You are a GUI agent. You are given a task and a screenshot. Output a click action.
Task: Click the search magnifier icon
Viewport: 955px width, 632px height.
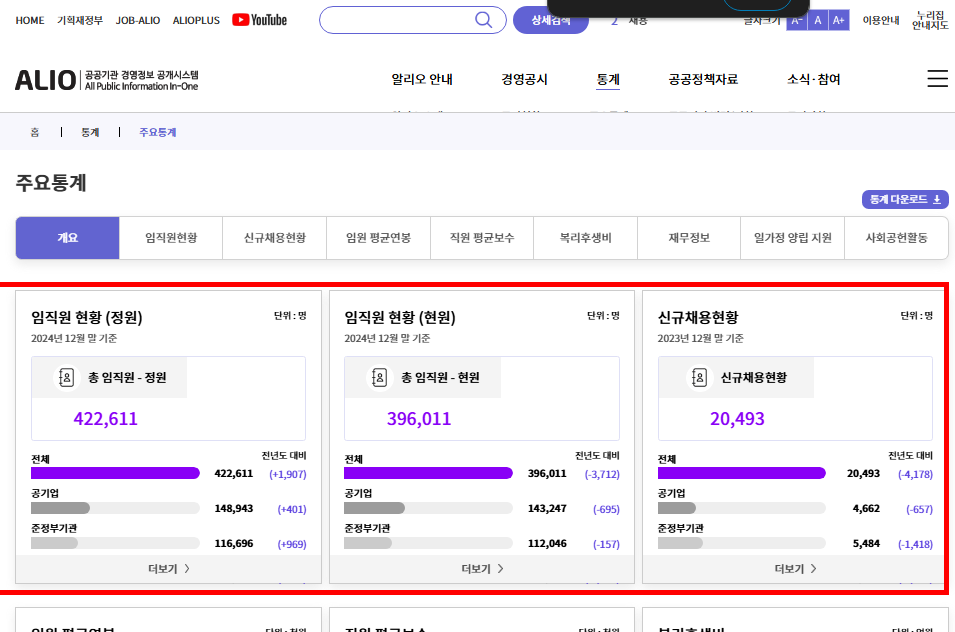click(483, 19)
